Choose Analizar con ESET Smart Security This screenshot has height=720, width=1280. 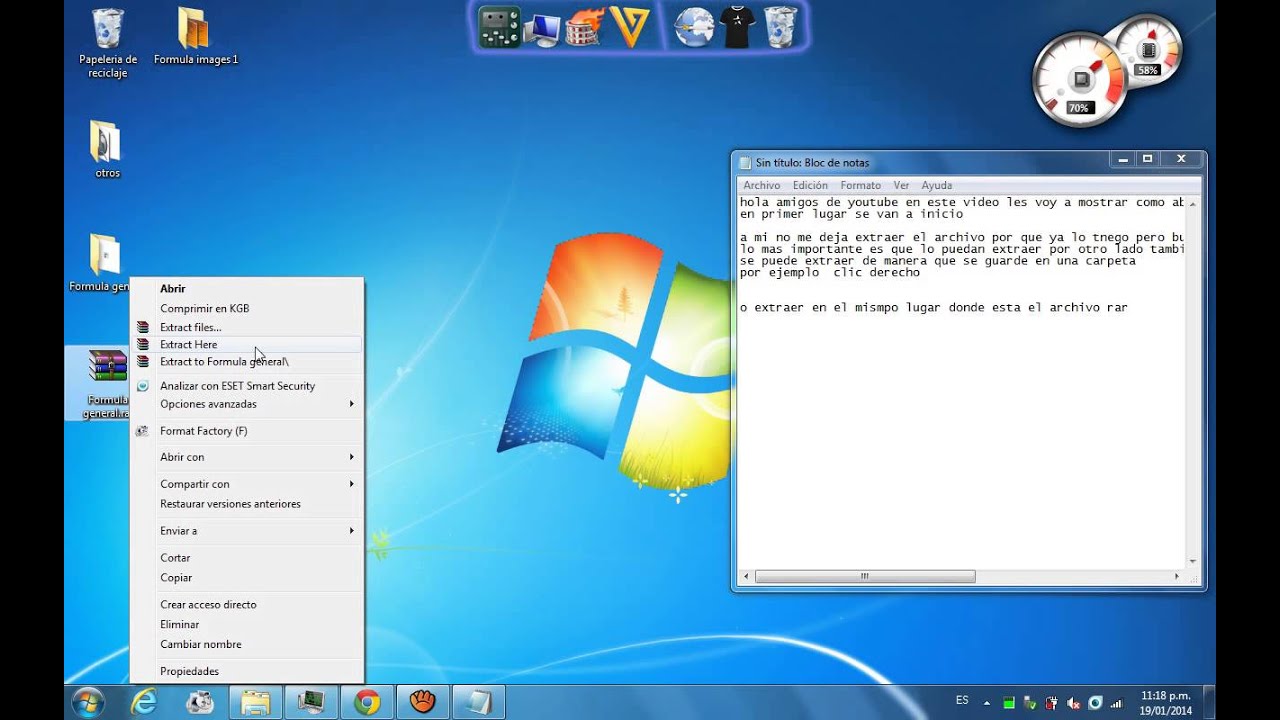(x=247, y=386)
